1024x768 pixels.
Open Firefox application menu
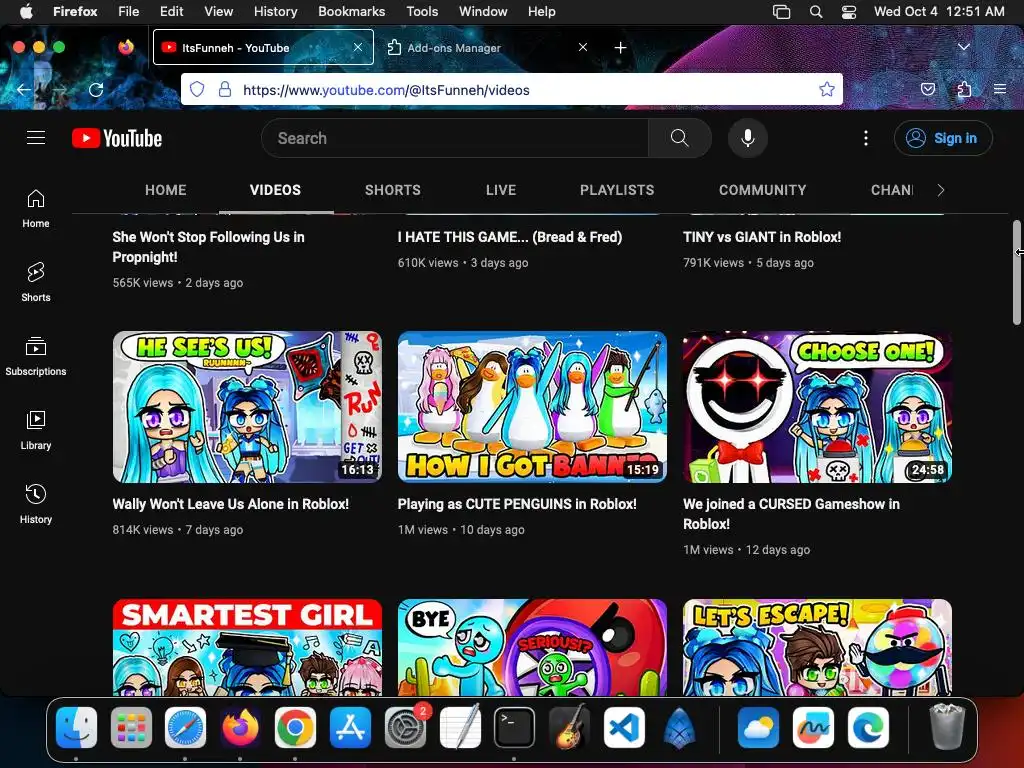click(1000, 89)
